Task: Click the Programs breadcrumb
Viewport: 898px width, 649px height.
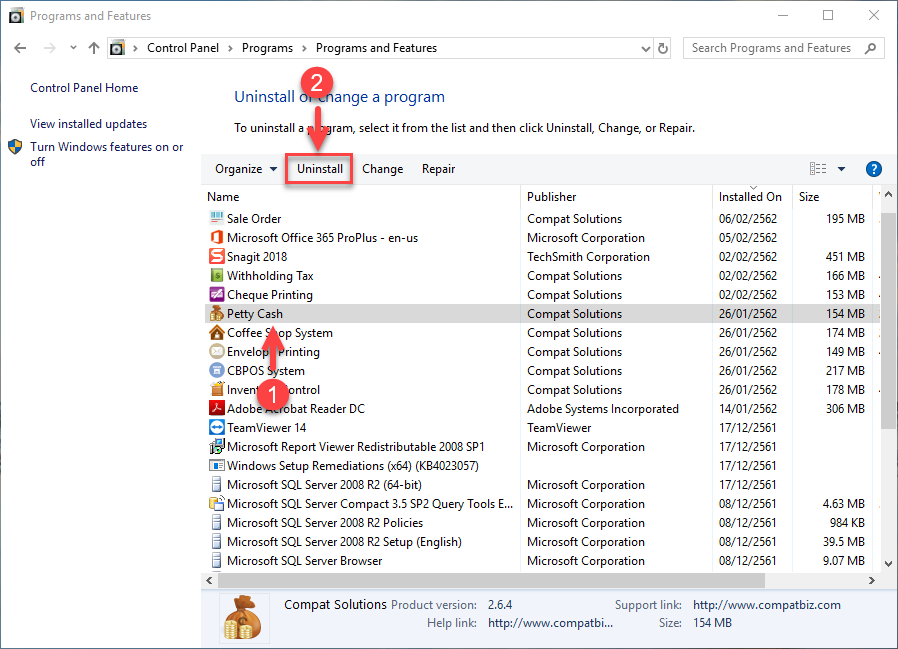Action: click(267, 48)
